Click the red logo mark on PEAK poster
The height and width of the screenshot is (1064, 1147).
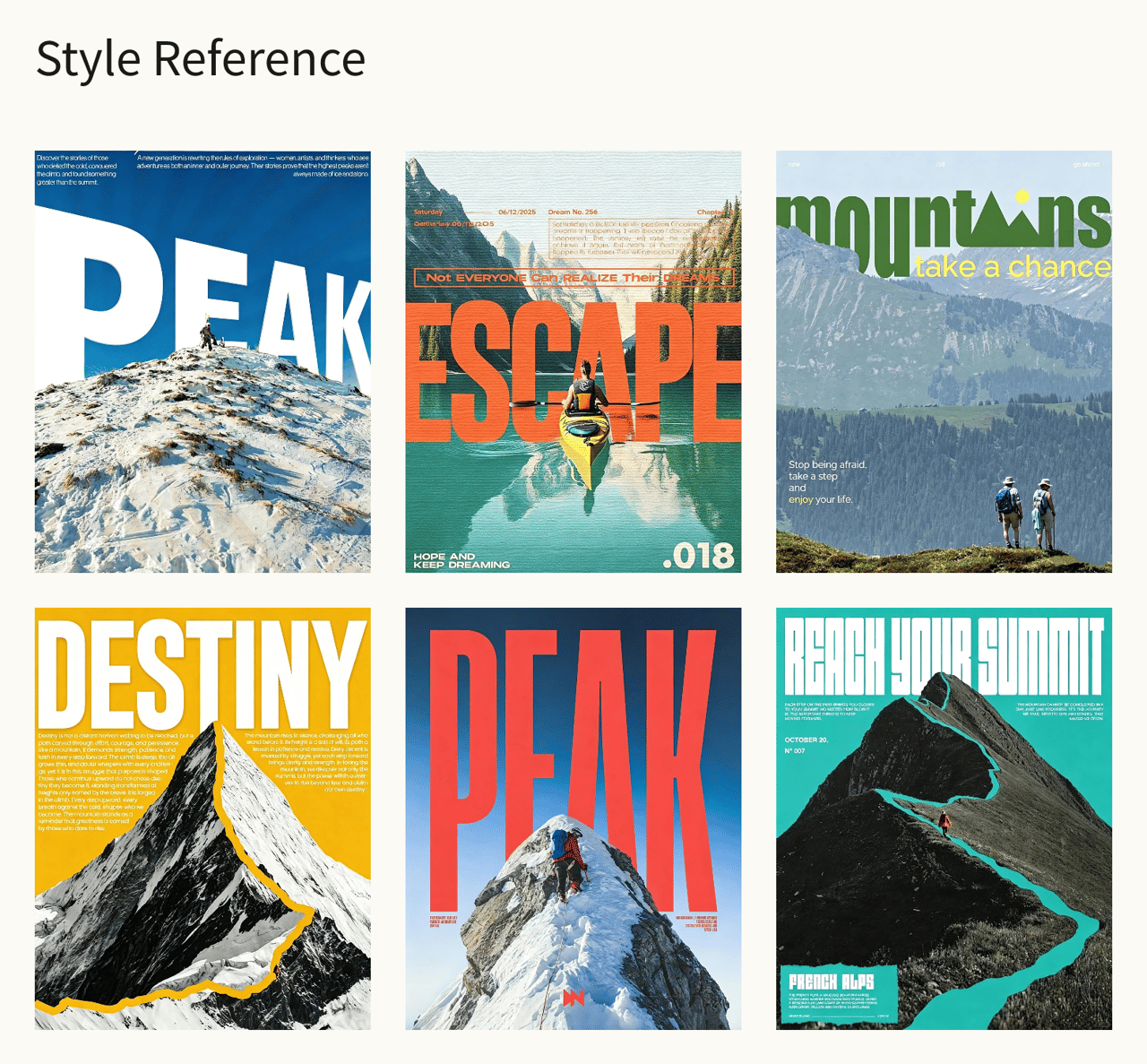click(x=574, y=998)
